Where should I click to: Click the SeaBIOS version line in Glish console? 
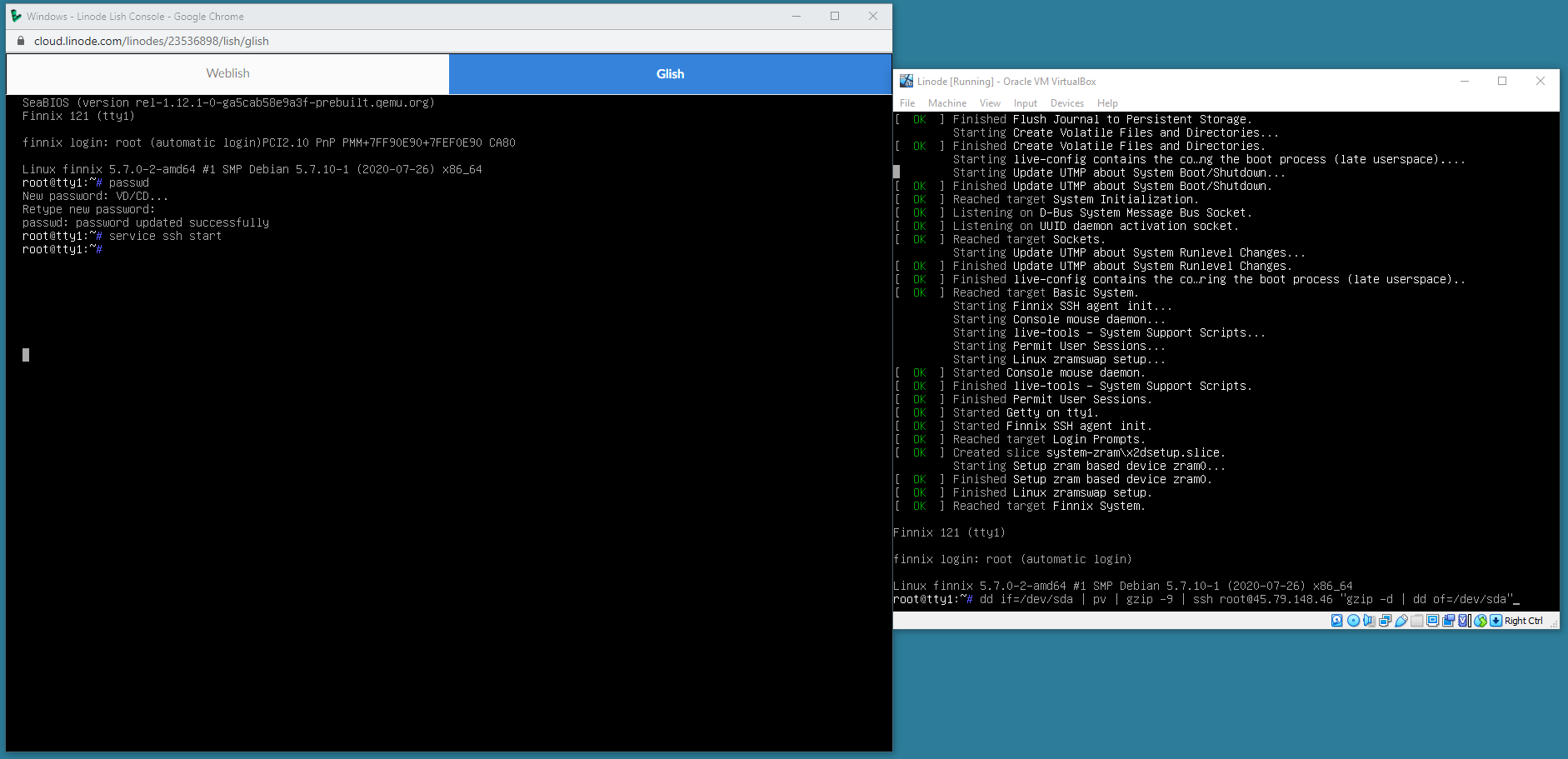pos(228,102)
